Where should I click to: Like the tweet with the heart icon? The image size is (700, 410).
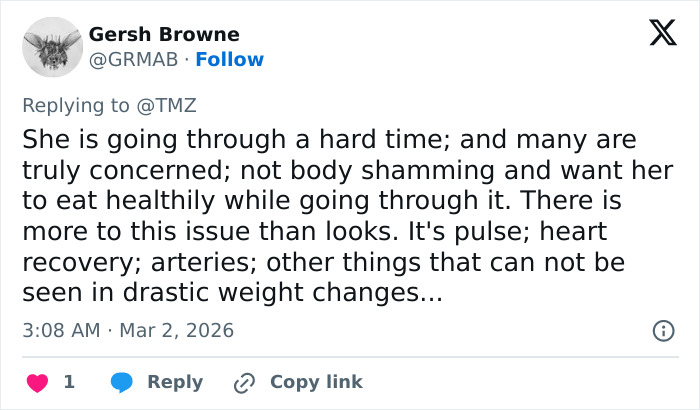pyautogui.click(x=36, y=382)
